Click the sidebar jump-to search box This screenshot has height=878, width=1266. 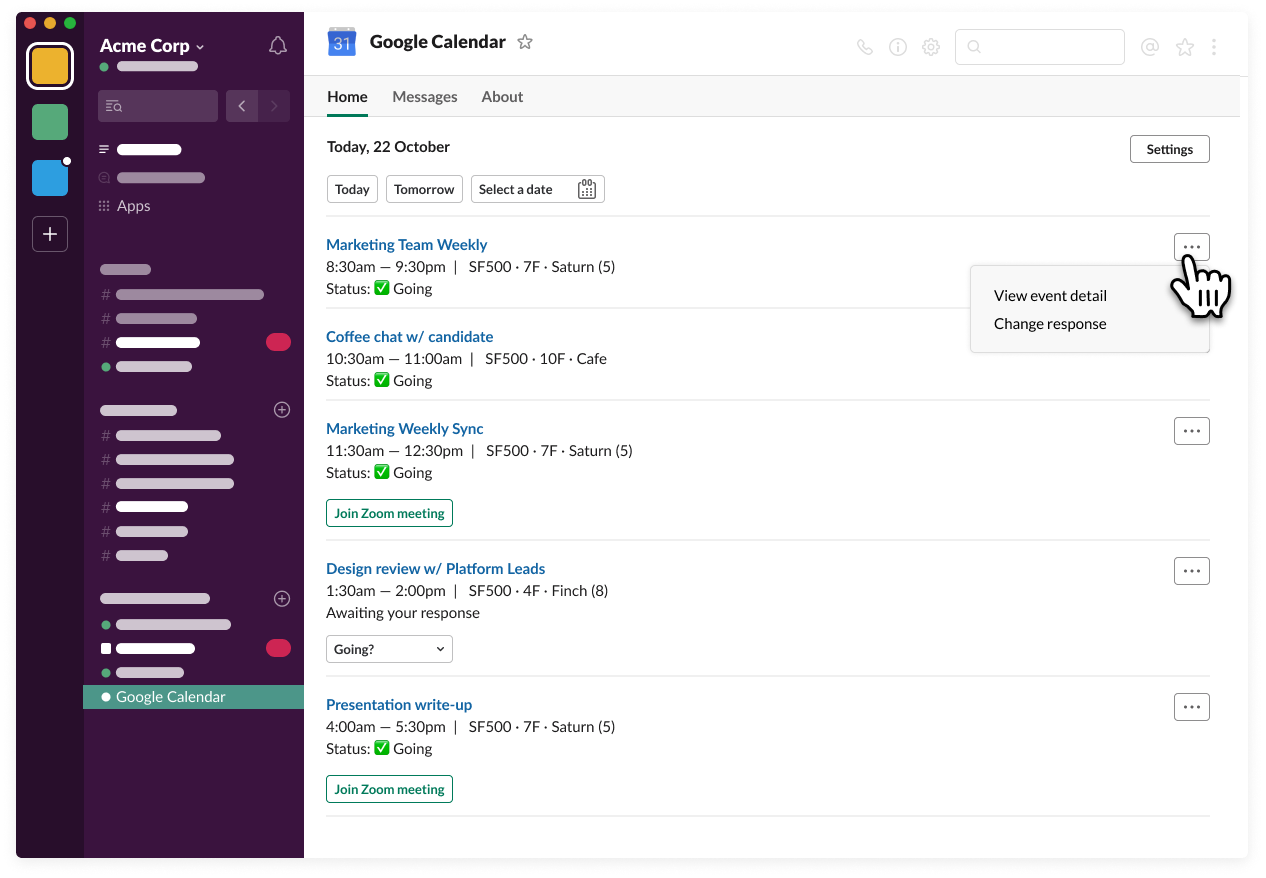158,106
